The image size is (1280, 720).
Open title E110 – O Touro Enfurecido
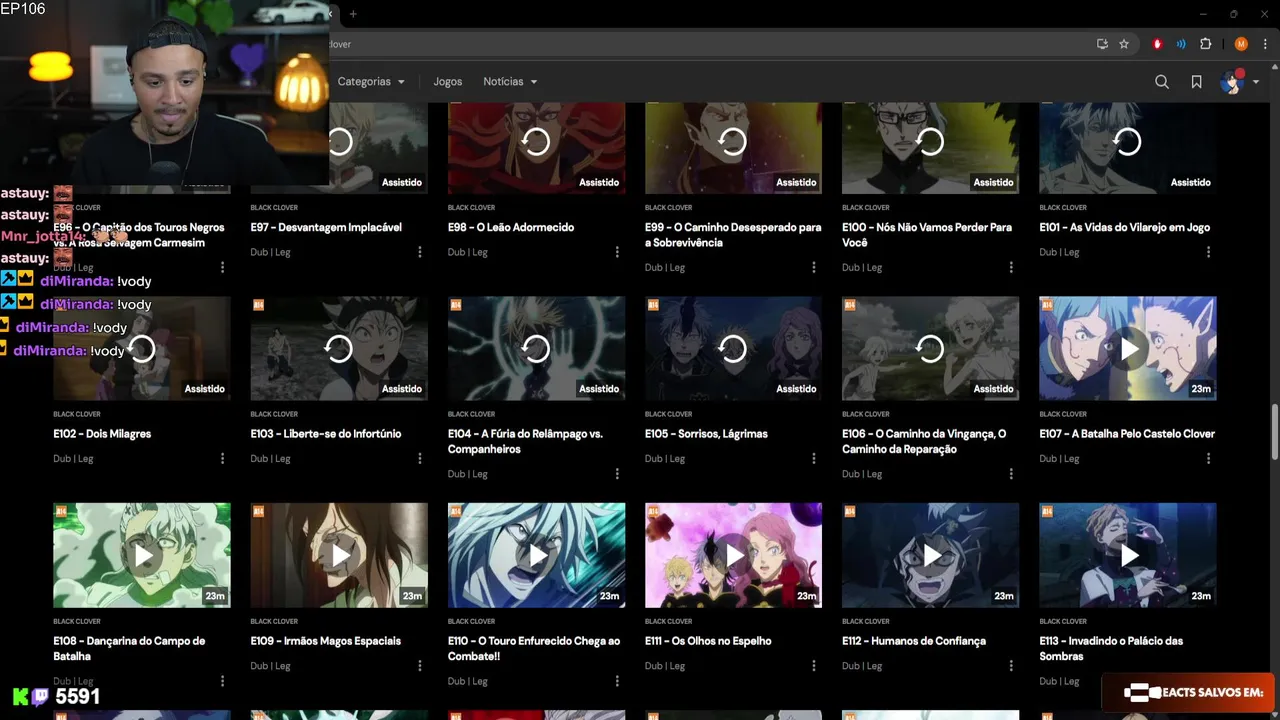click(x=534, y=648)
